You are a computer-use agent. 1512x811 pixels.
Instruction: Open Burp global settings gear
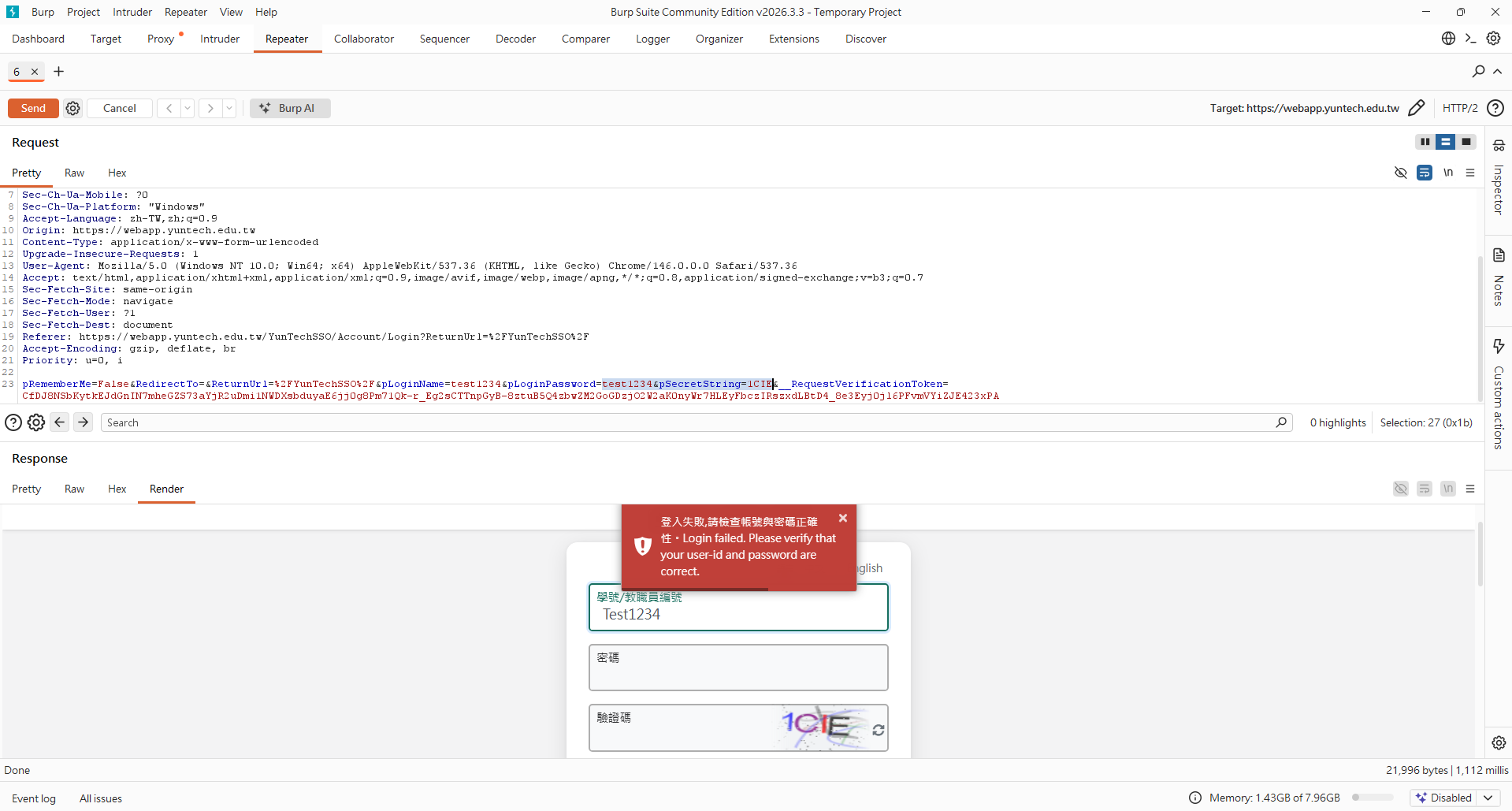[1493, 38]
